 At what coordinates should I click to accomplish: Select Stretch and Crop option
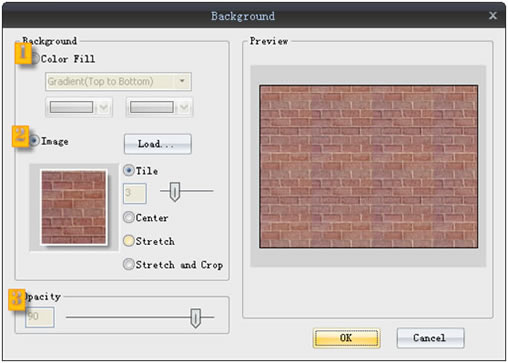click(x=129, y=264)
